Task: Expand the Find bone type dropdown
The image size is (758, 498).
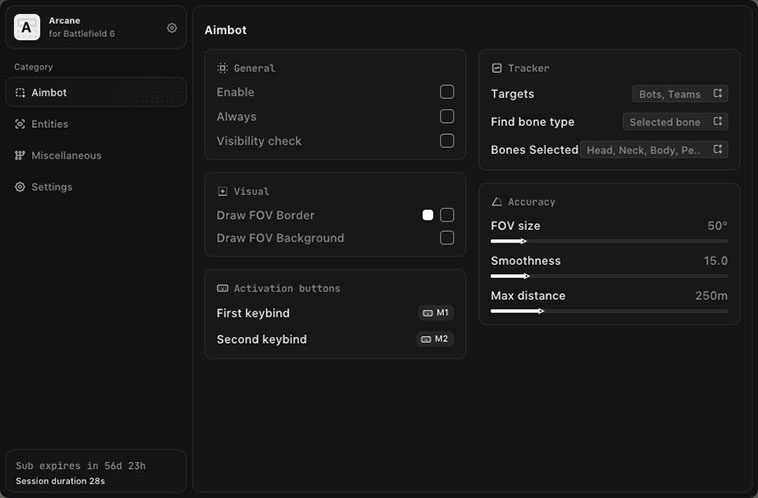Action: pos(675,122)
